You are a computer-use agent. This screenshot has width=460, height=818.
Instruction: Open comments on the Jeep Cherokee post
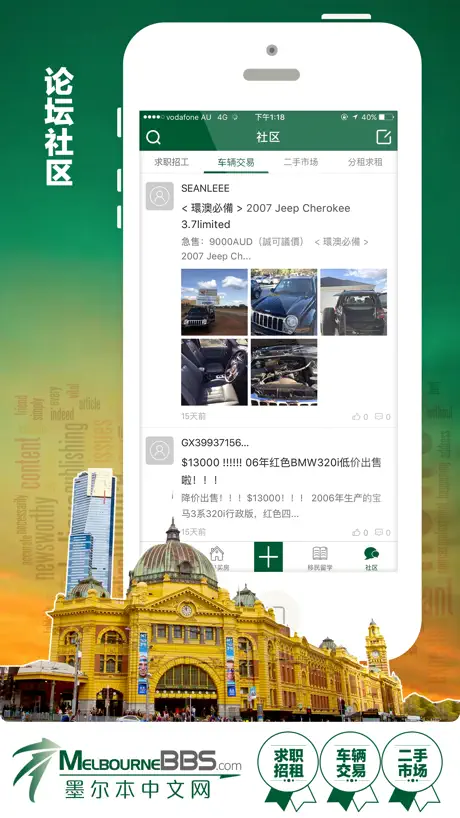coord(383,417)
